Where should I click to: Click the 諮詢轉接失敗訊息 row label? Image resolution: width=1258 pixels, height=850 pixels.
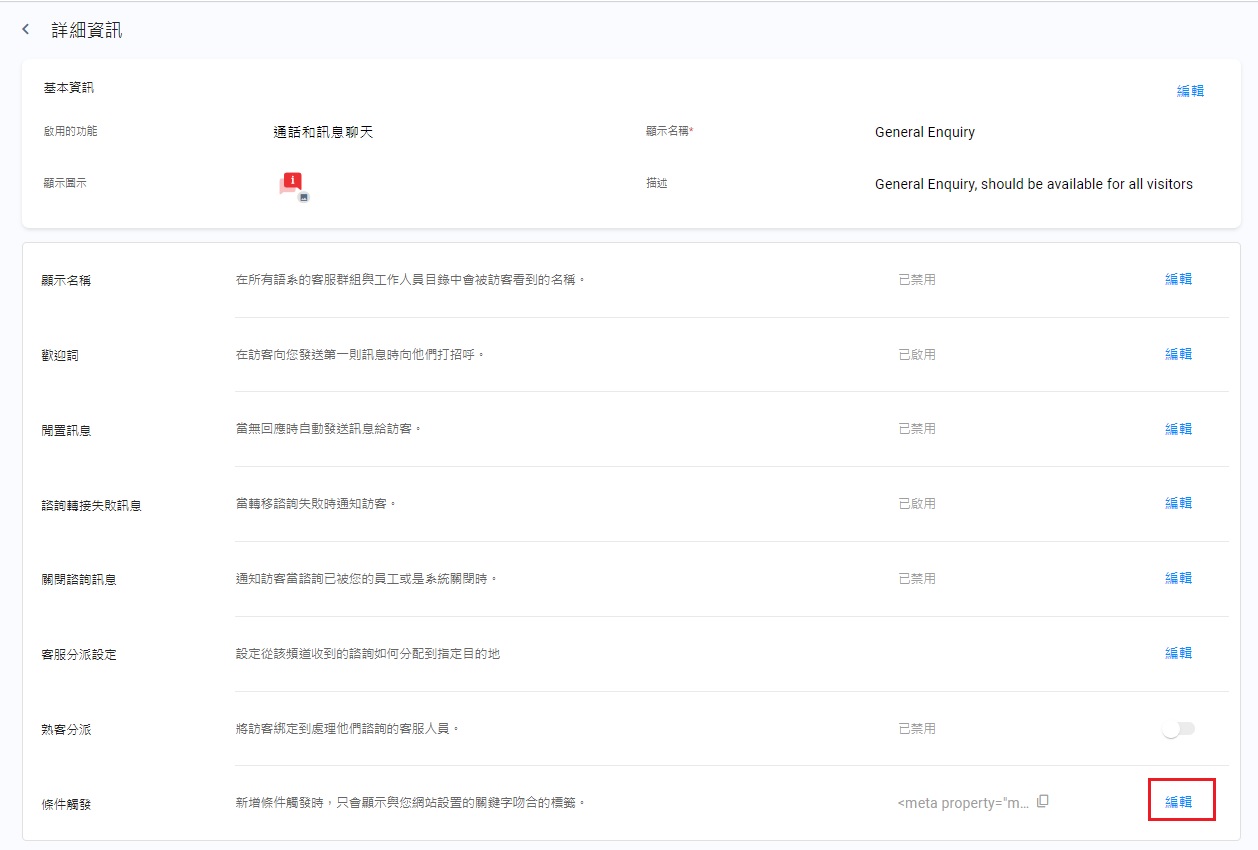tap(91, 506)
